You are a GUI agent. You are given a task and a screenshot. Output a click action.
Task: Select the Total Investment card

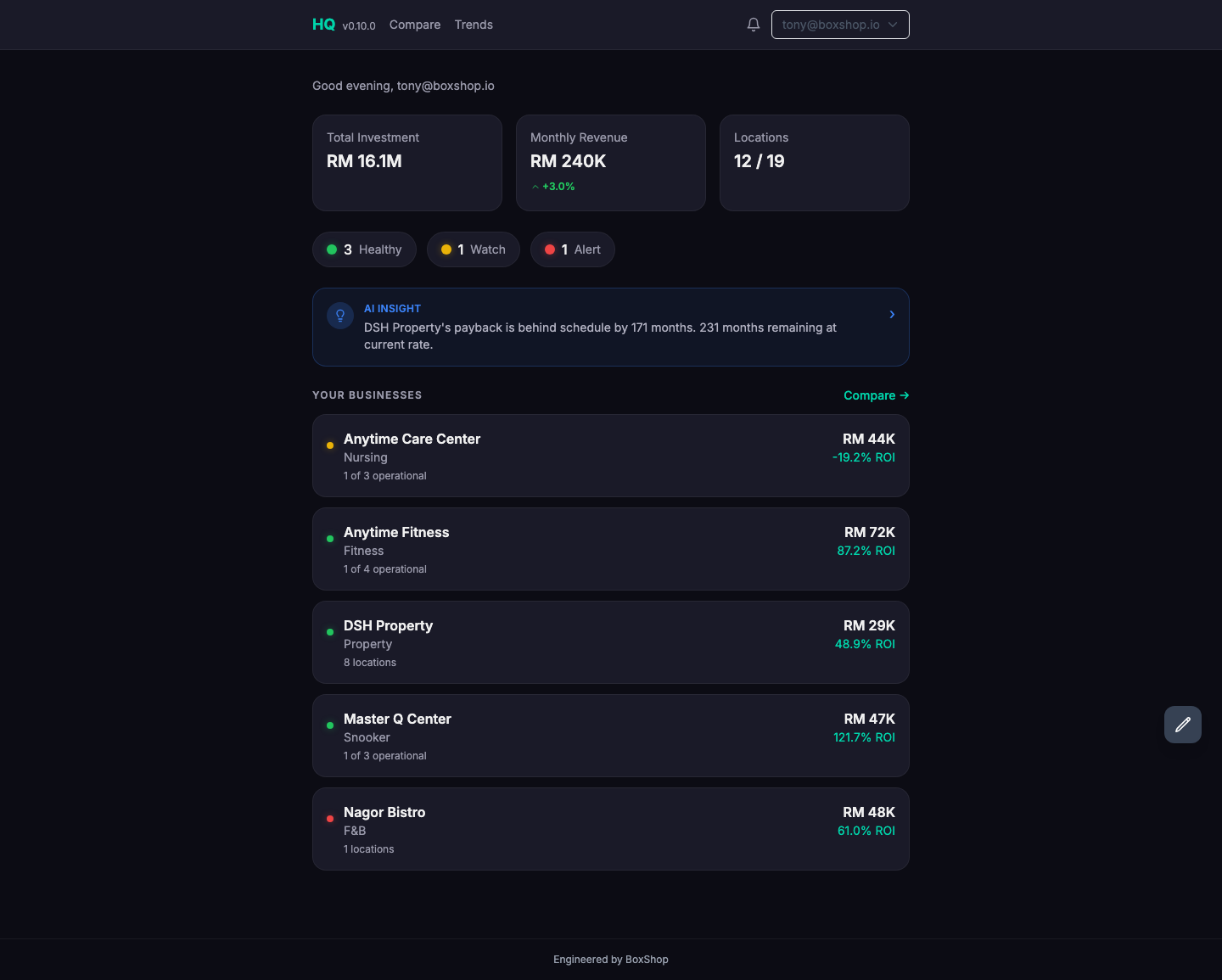407,163
